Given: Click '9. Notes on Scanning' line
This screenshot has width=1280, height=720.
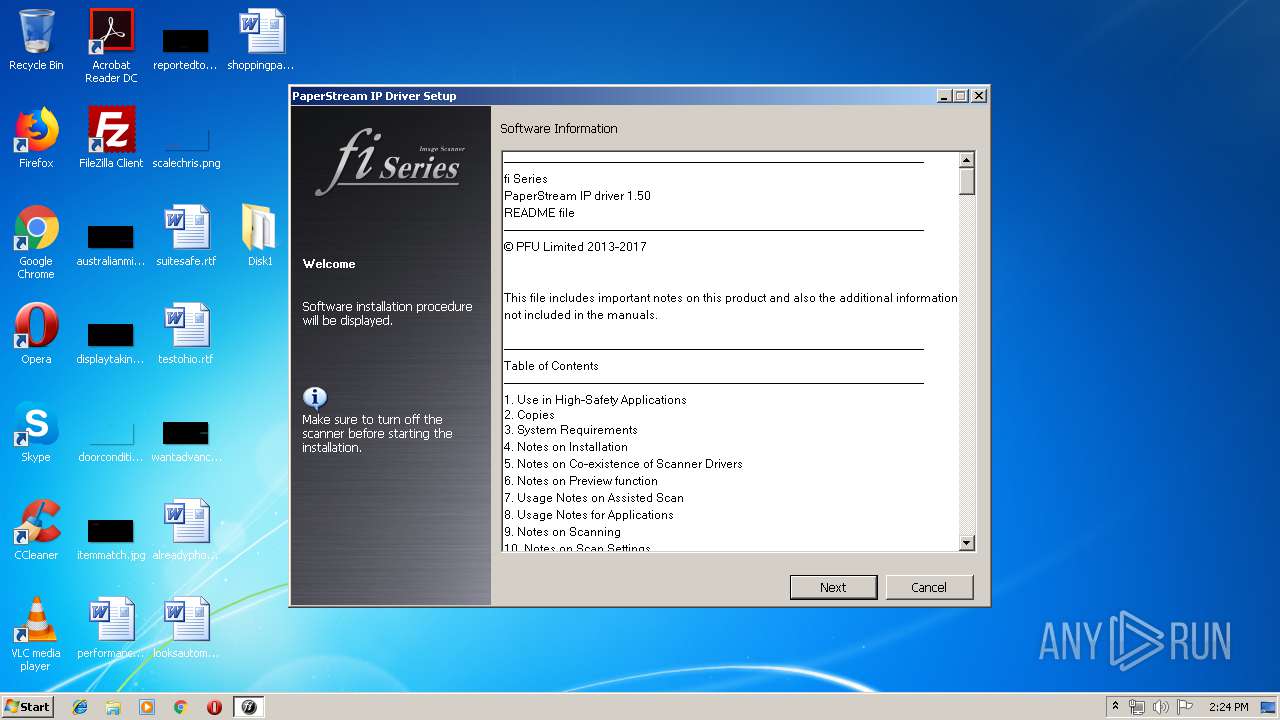Looking at the screenshot, I should click(562, 532).
